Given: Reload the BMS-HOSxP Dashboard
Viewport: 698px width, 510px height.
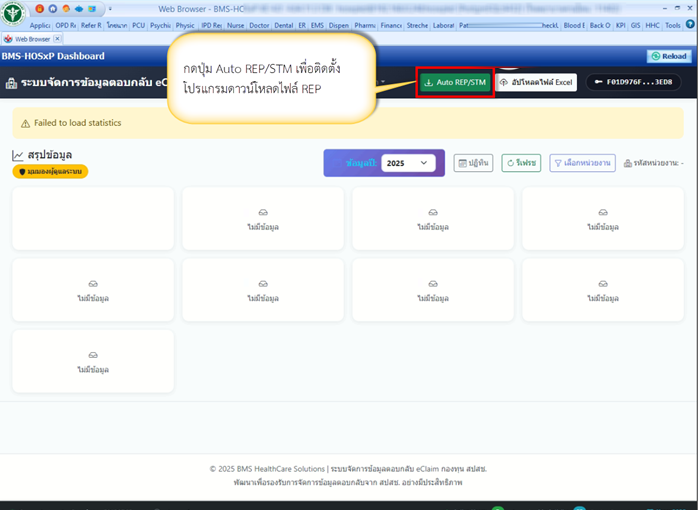Looking at the screenshot, I should pyautogui.click(x=668, y=56).
